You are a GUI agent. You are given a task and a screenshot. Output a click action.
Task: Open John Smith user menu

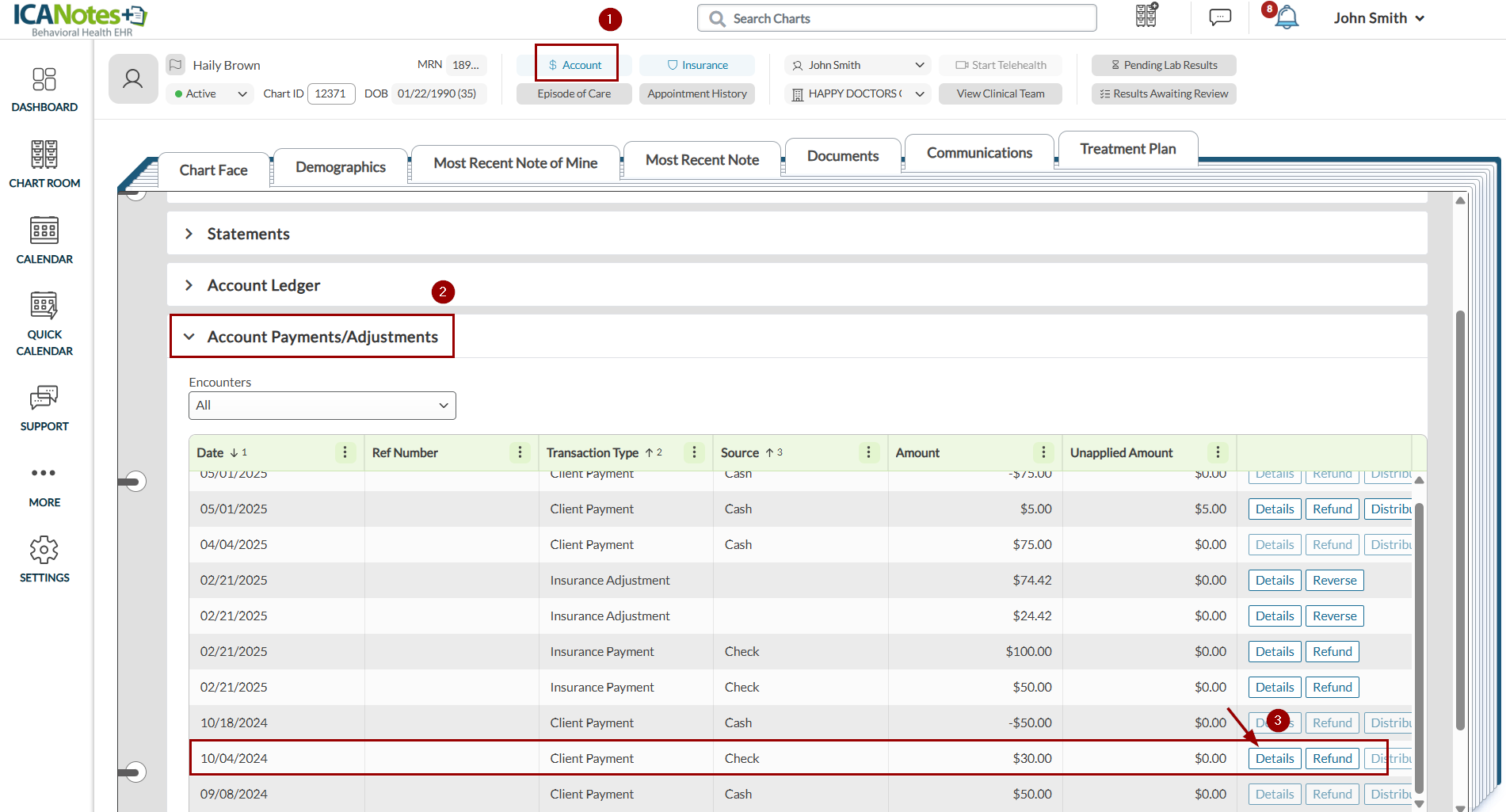pyautogui.click(x=1378, y=18)
